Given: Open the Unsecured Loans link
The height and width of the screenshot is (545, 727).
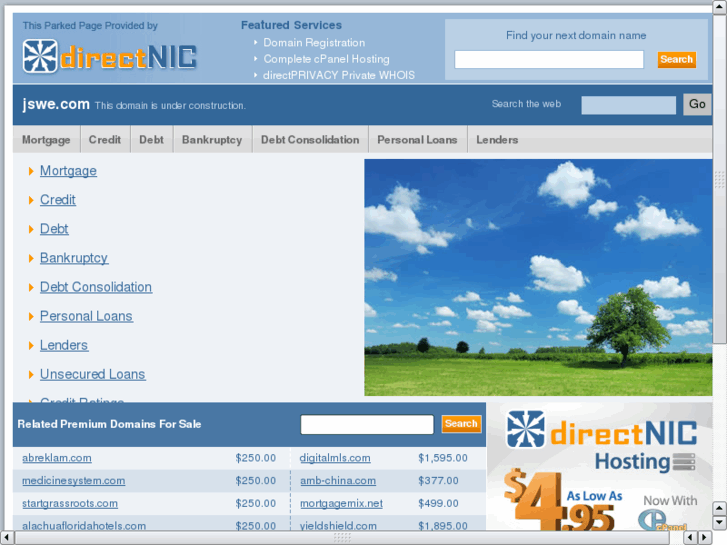Looking at the screenshot, I should (93, 374).
